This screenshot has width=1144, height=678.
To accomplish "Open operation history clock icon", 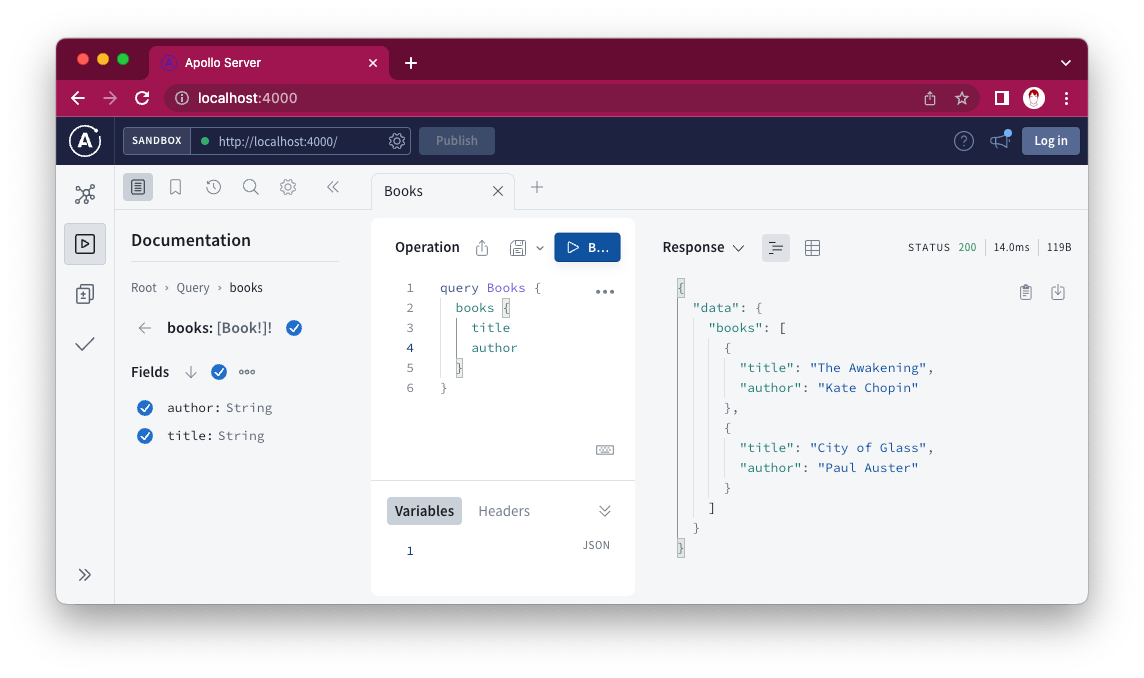I will [213, 188].
